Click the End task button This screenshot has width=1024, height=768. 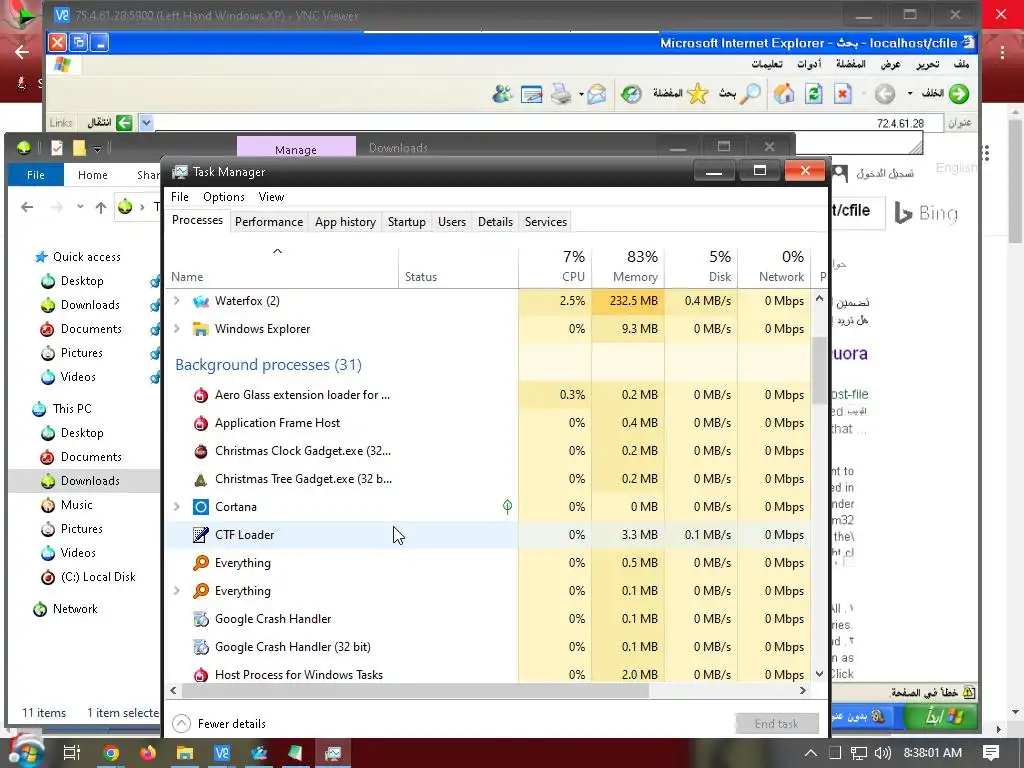click(x=776, y=724)
